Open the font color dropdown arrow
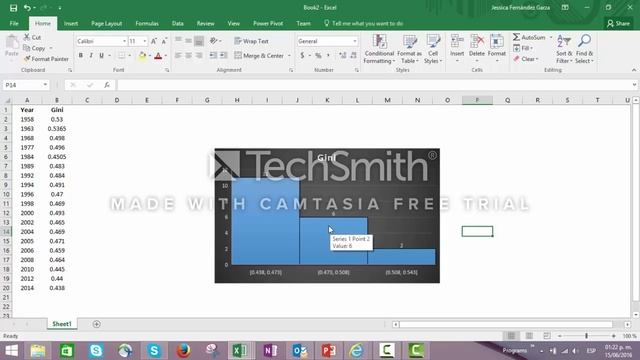 point(166,56)
